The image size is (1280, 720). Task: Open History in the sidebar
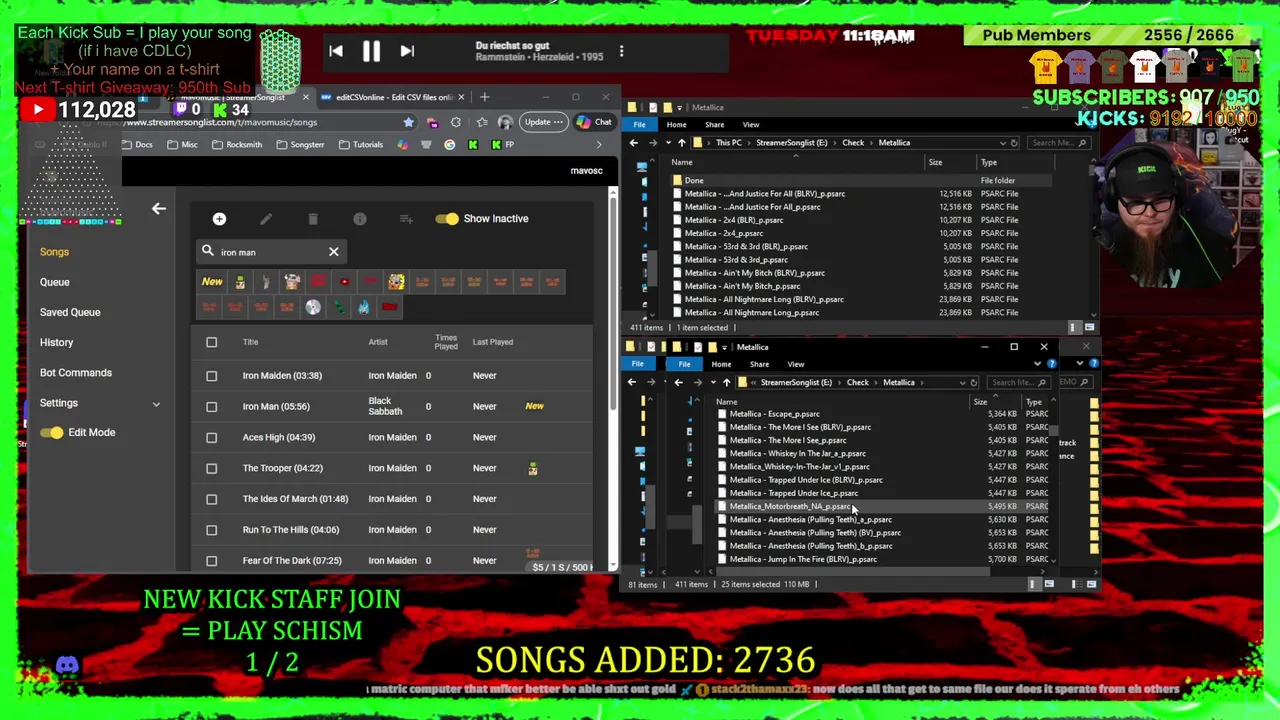point(56,342)
